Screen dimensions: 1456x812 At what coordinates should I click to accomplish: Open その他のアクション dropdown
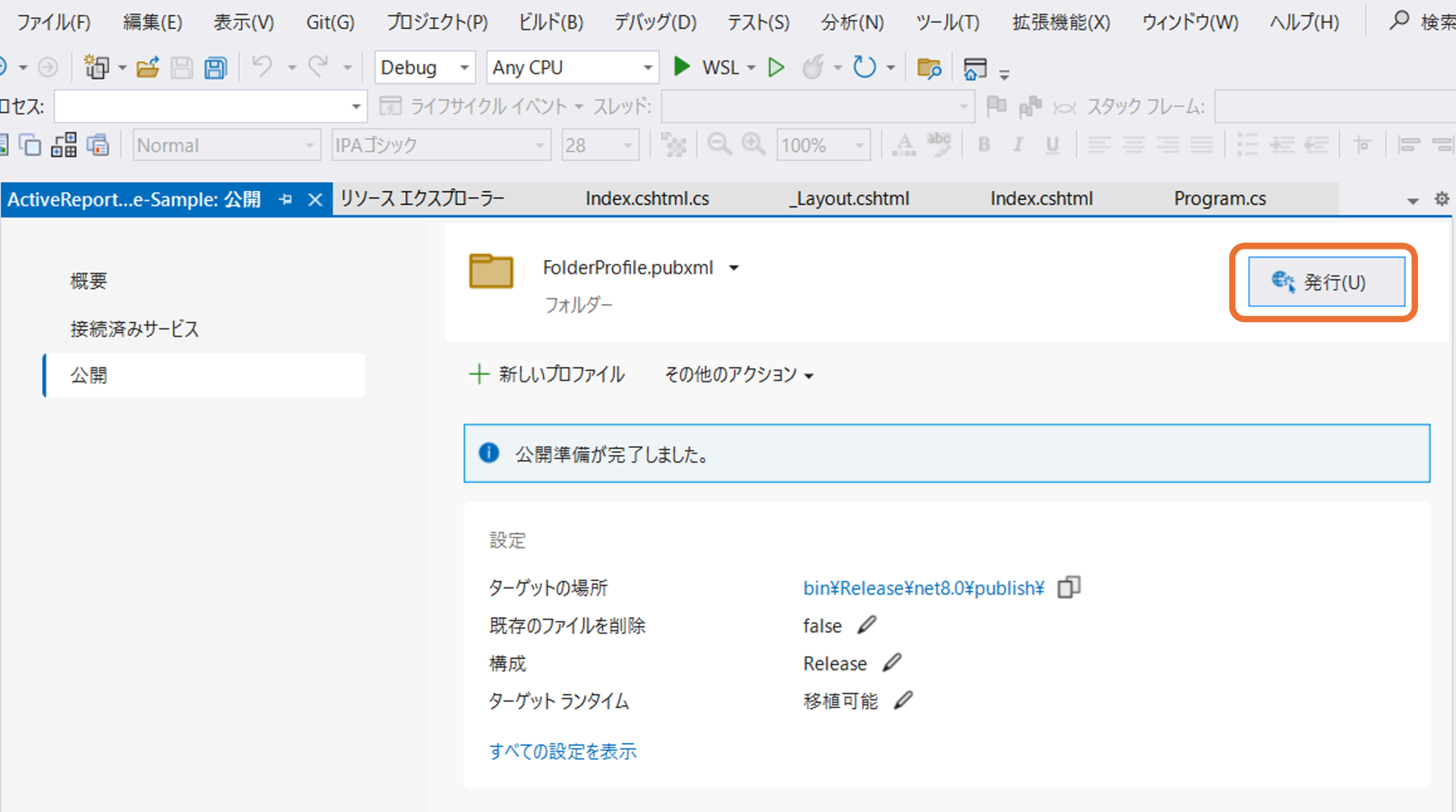click(x=739, y=375)
